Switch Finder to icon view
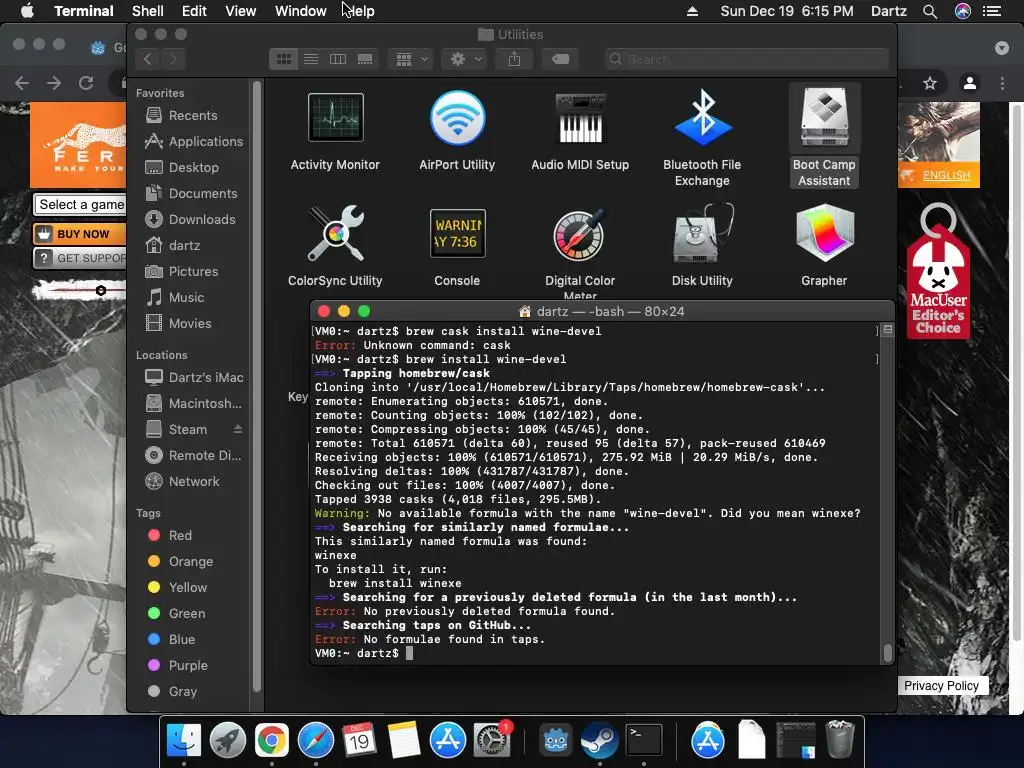The height and width of the screenshot is (768, 1024). click(x=284, y=59)
